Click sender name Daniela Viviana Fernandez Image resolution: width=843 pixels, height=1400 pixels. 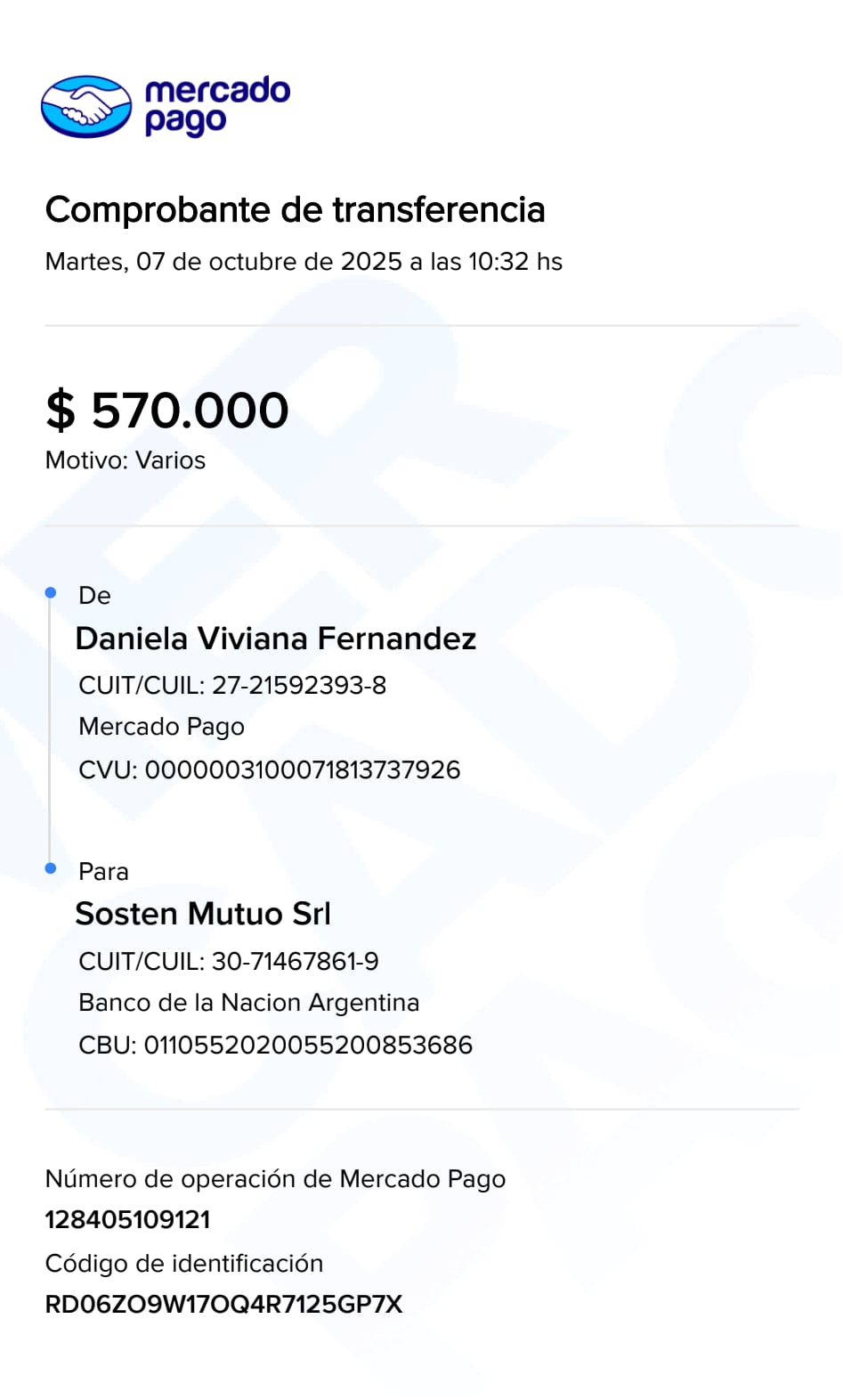(x=276, y=639)
